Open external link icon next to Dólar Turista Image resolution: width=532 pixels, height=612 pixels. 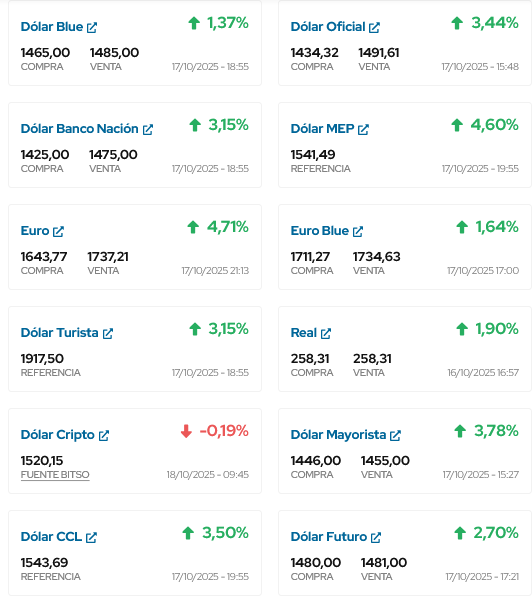pos(108,333)
